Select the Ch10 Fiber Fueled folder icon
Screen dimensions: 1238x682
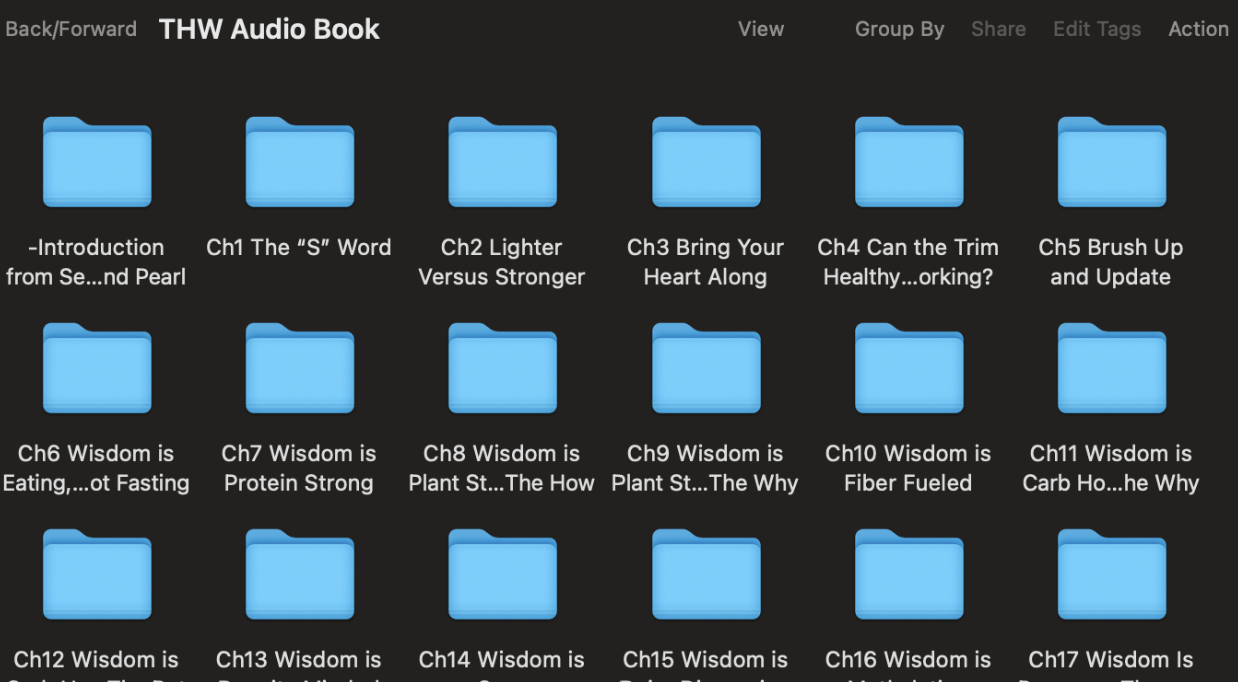click(x=909, y=368)
